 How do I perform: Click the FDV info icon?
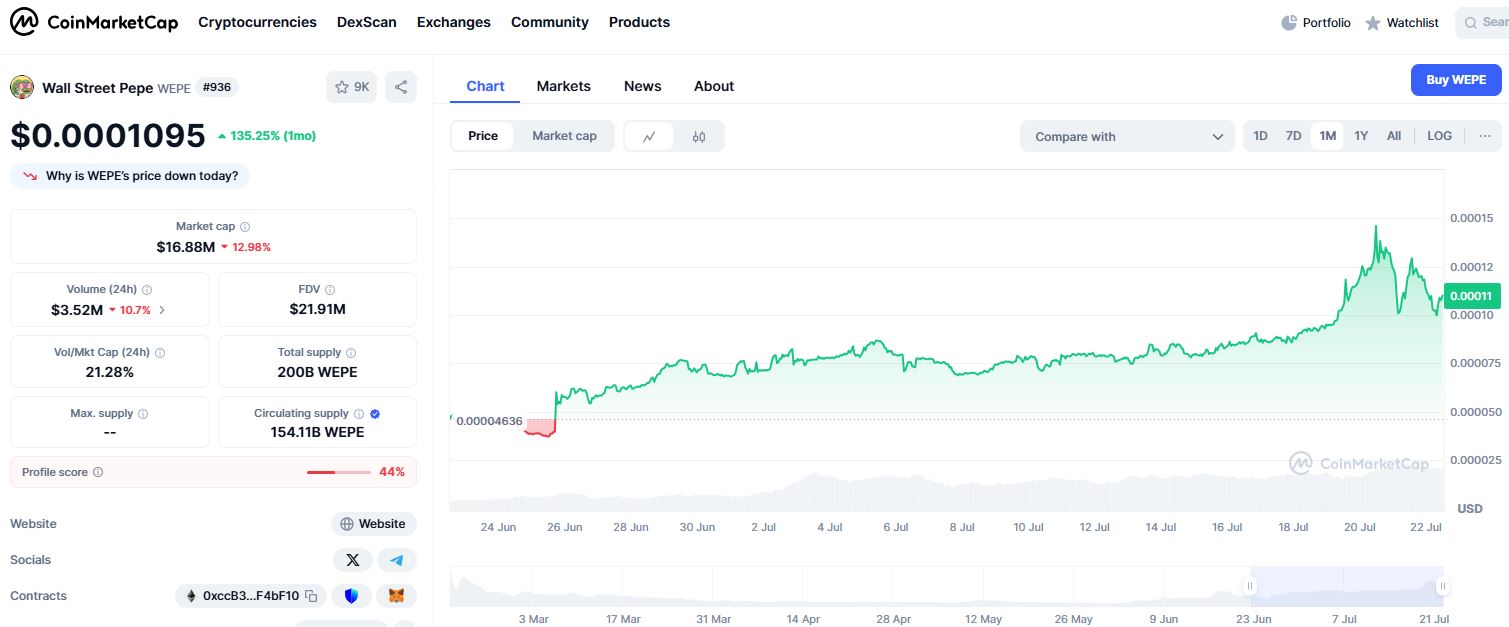click(331, 289)
